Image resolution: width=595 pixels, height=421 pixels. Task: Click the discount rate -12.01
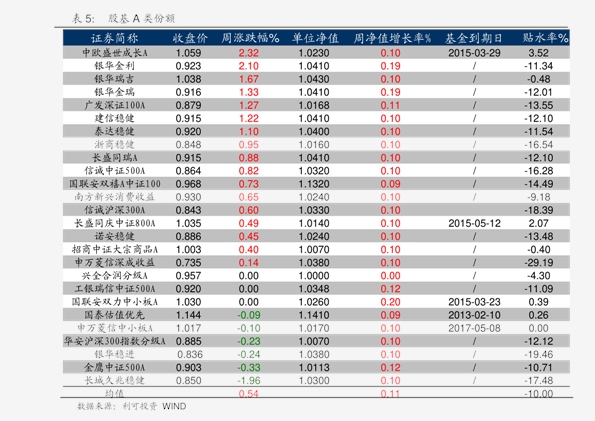[x=538, y=92]
